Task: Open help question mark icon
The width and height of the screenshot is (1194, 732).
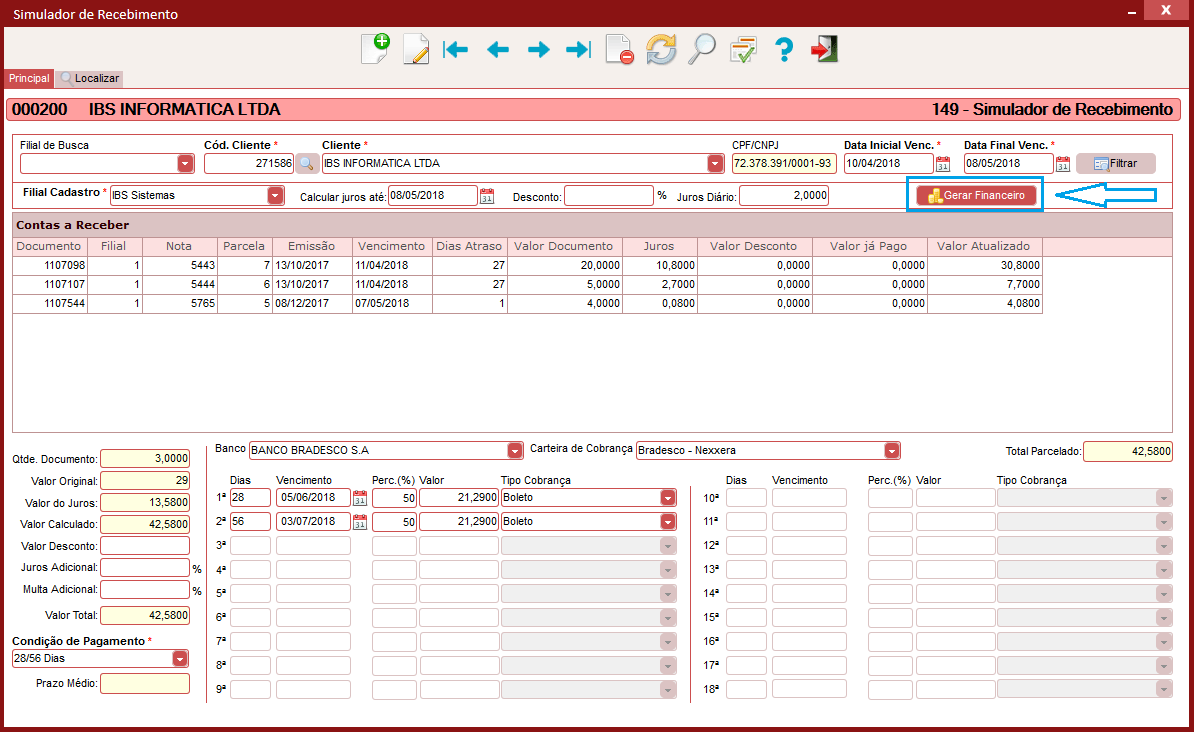Action: click(784, 50)
